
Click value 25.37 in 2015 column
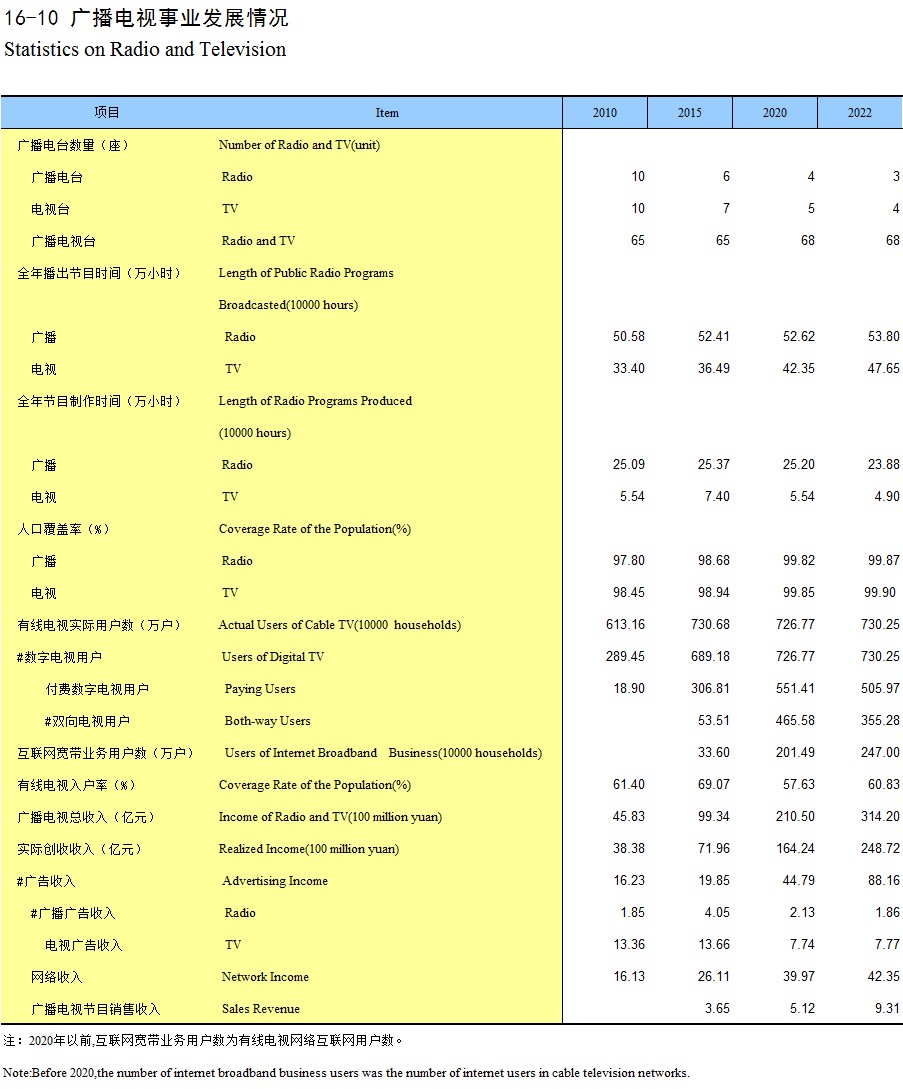(x=714, y=465)
